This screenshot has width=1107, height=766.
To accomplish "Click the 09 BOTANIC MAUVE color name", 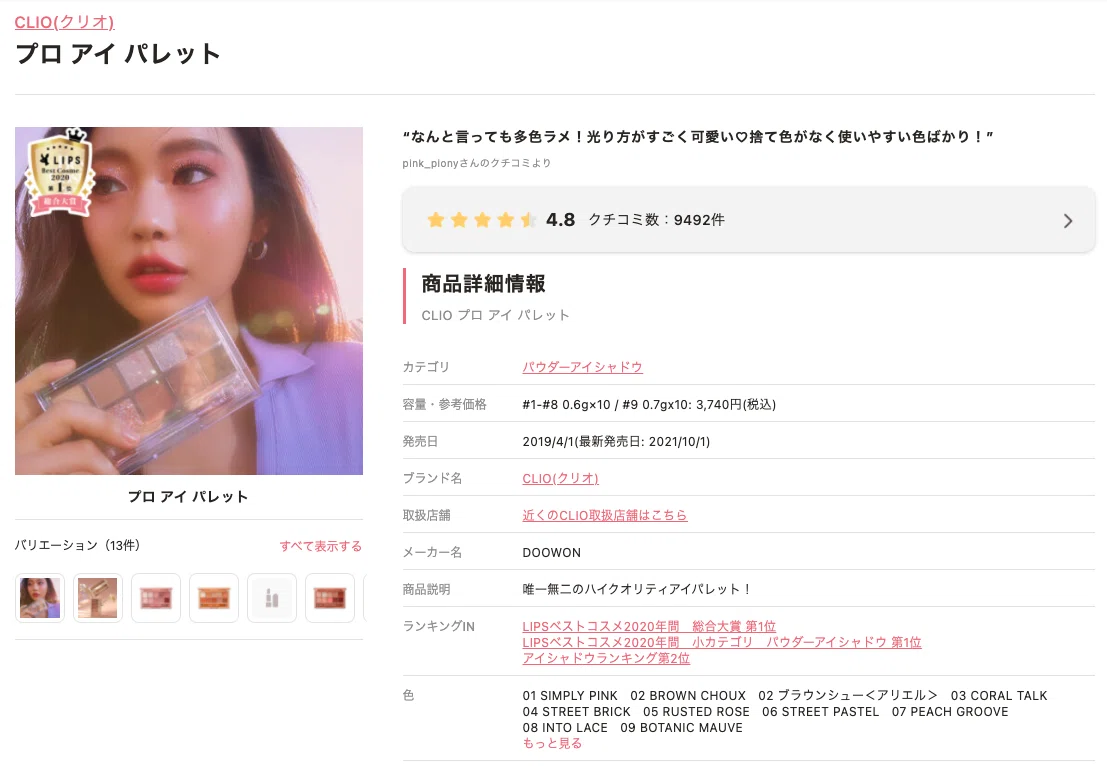I will pos(681,727).
